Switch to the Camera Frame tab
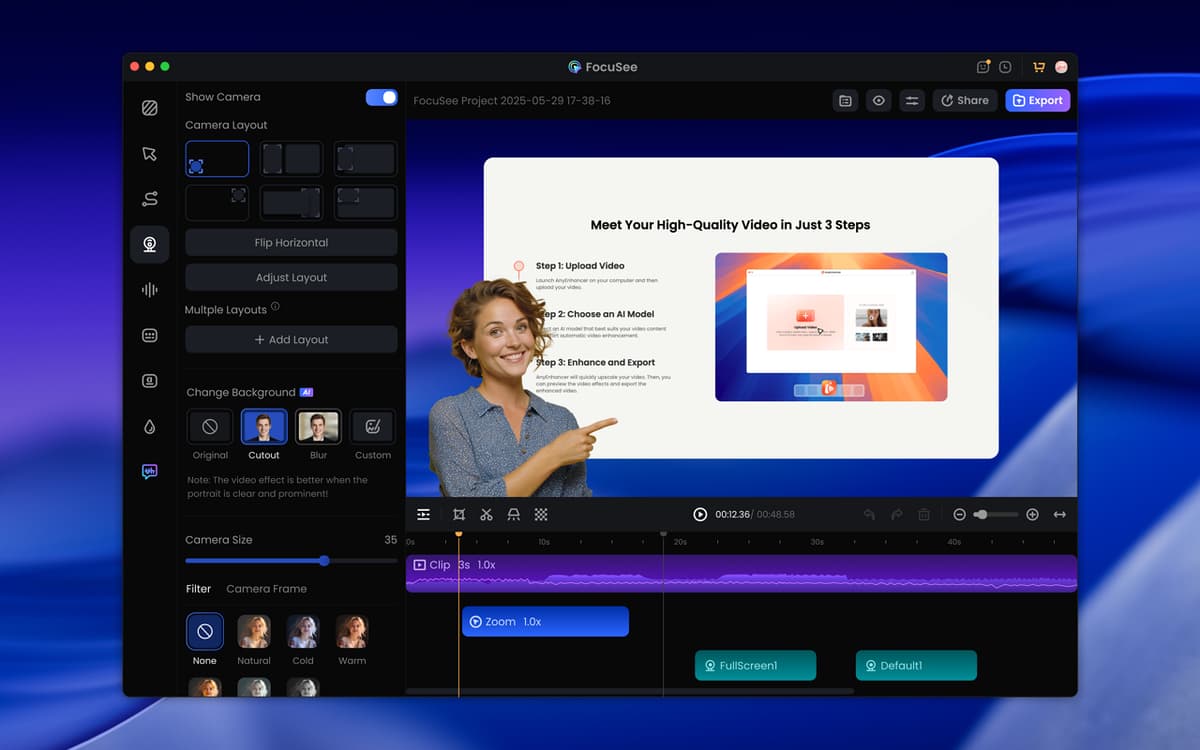This screenshot has height=750, width=1200. click(x=266, y=589)
